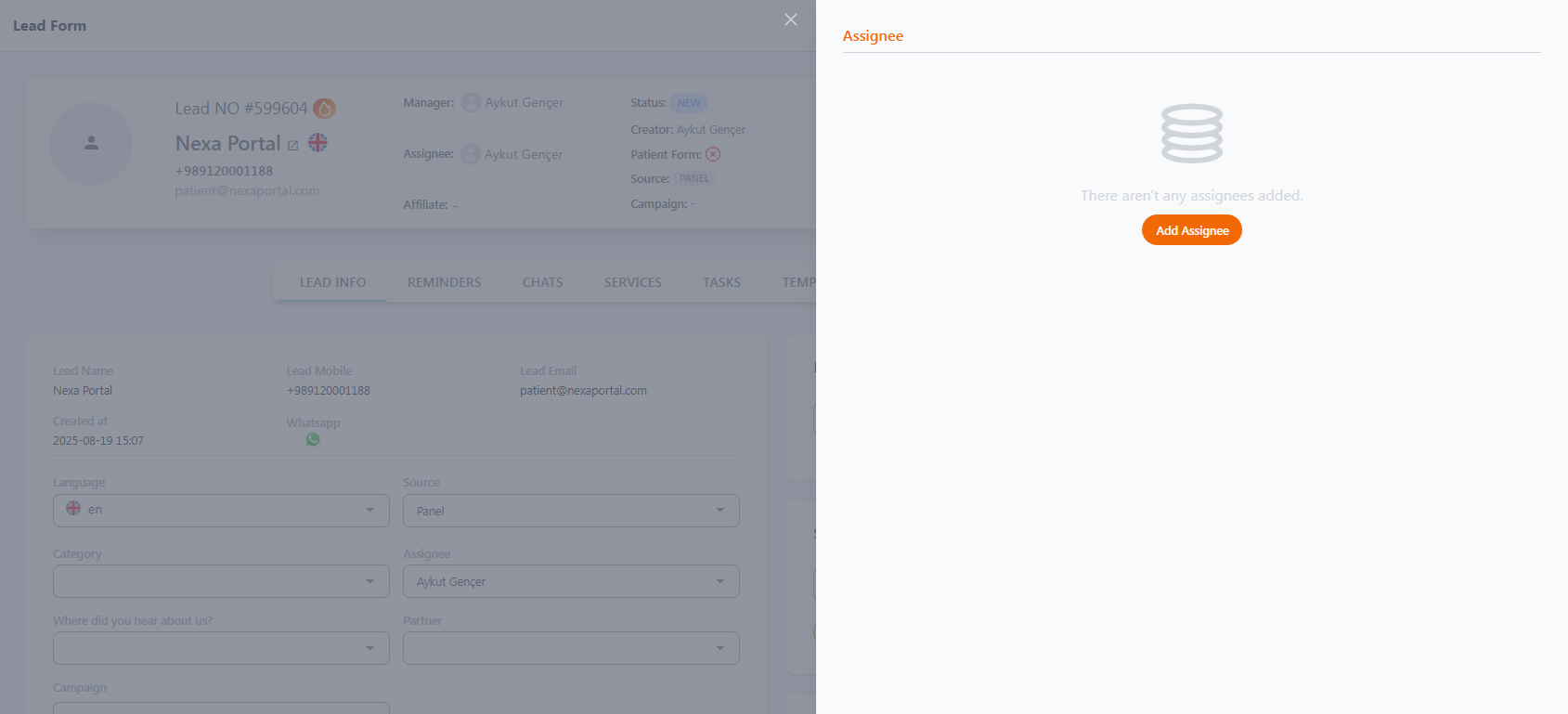Click the Manager name Aykut Gençer in header
Image resolution: width=1568 pixels, height=714 pixels.
pyautogui.click(x=524, y=102)
